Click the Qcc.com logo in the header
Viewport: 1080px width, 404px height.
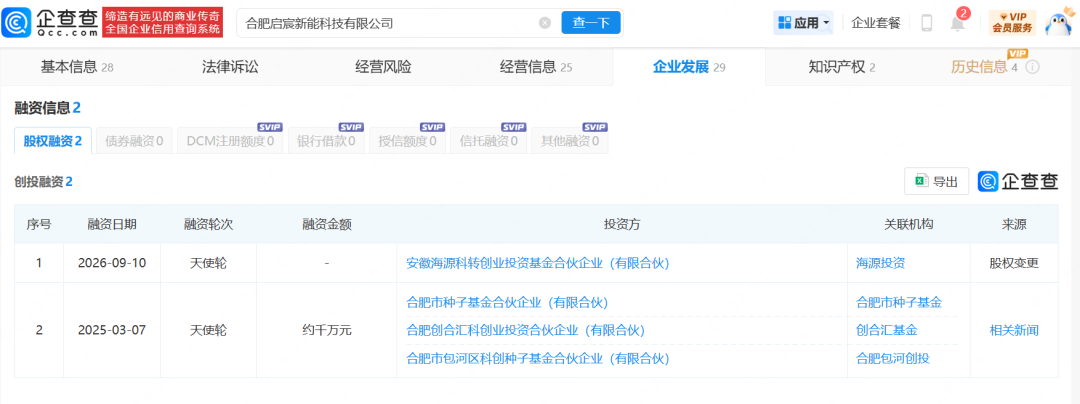click(x=50, y=23)
